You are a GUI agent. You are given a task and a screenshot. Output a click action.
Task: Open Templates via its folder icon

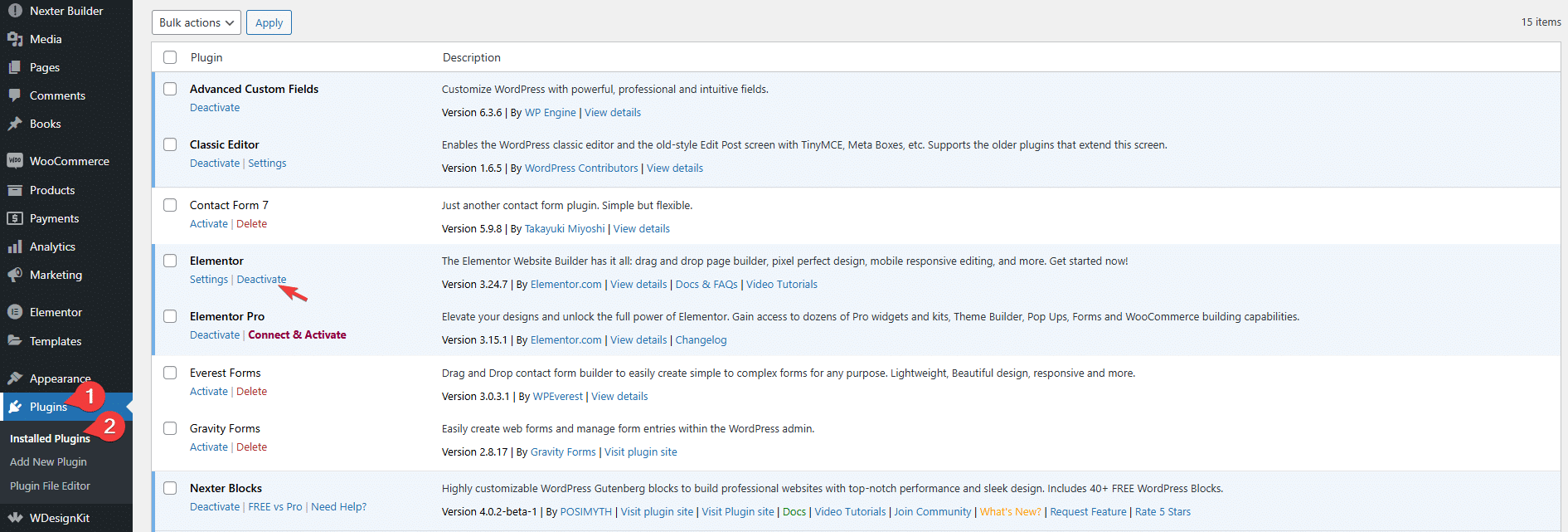coord(15,340)
